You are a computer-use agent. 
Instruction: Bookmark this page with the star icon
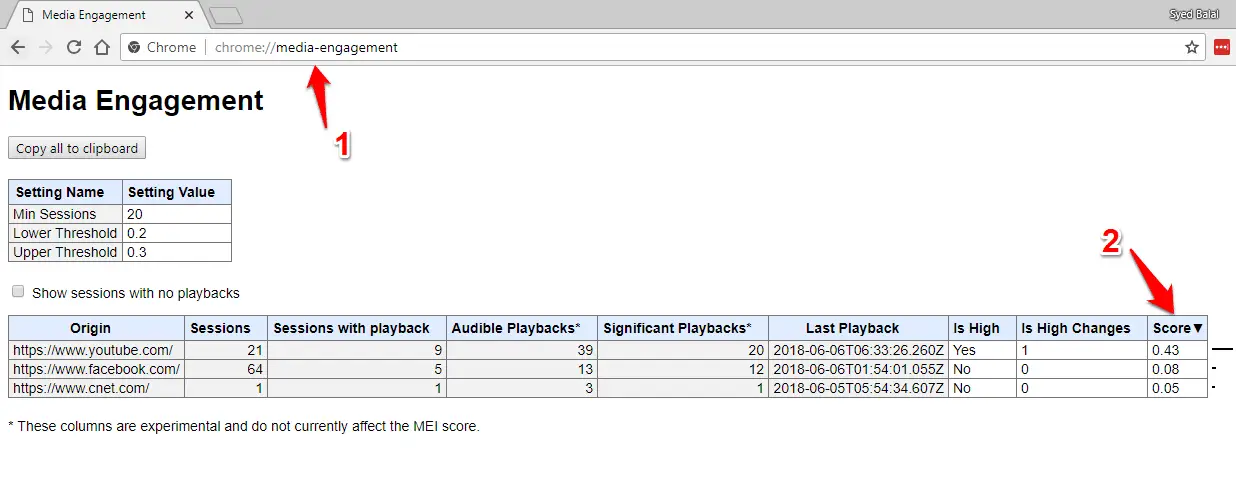[1192, 47]
